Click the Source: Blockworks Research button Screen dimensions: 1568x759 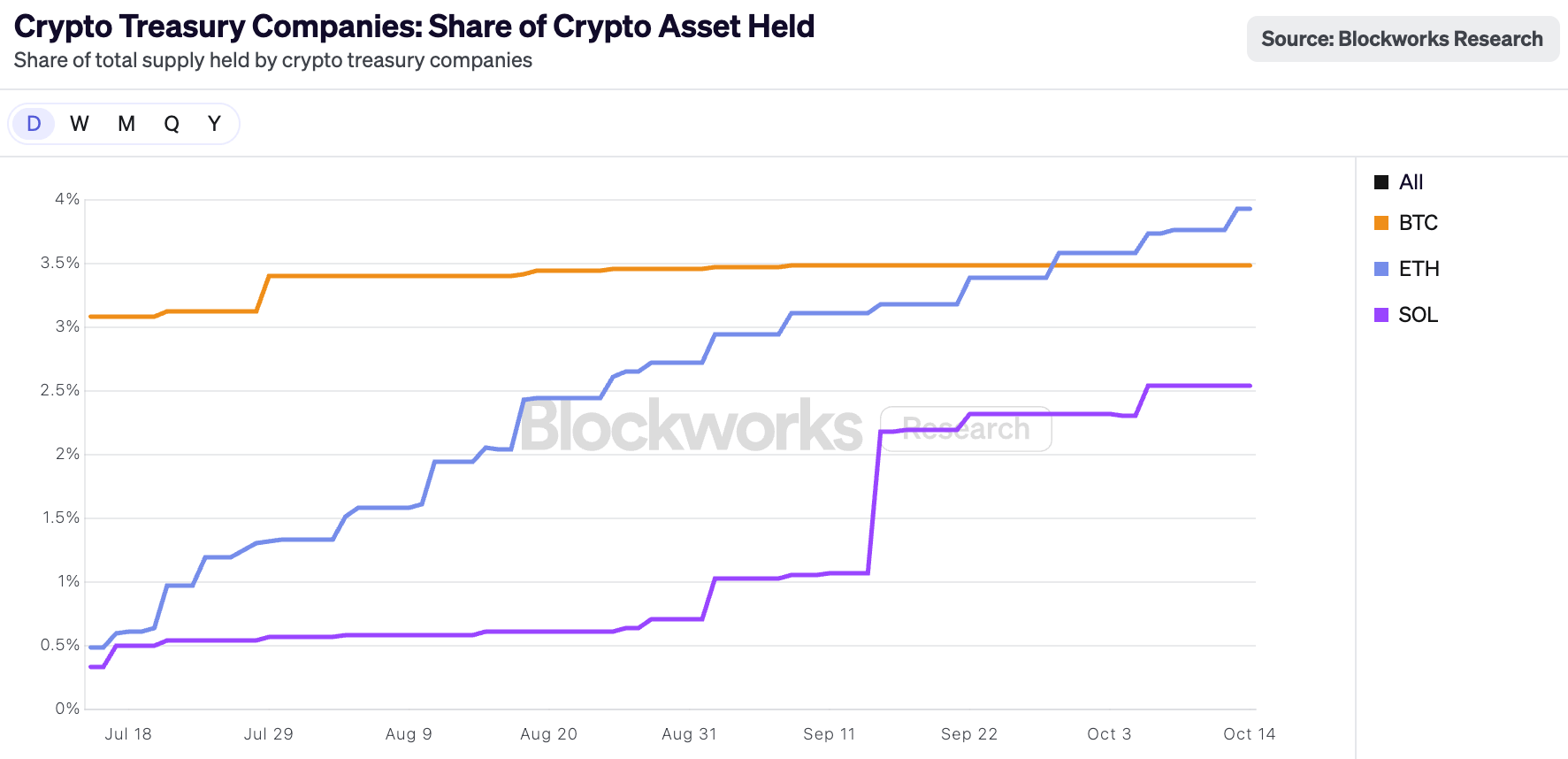coord(1402,39)
